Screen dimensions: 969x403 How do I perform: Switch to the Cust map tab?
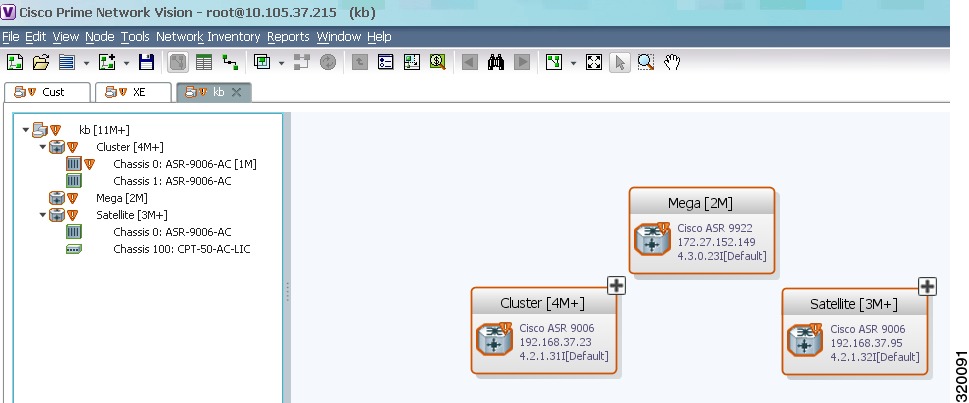point(47,92)
